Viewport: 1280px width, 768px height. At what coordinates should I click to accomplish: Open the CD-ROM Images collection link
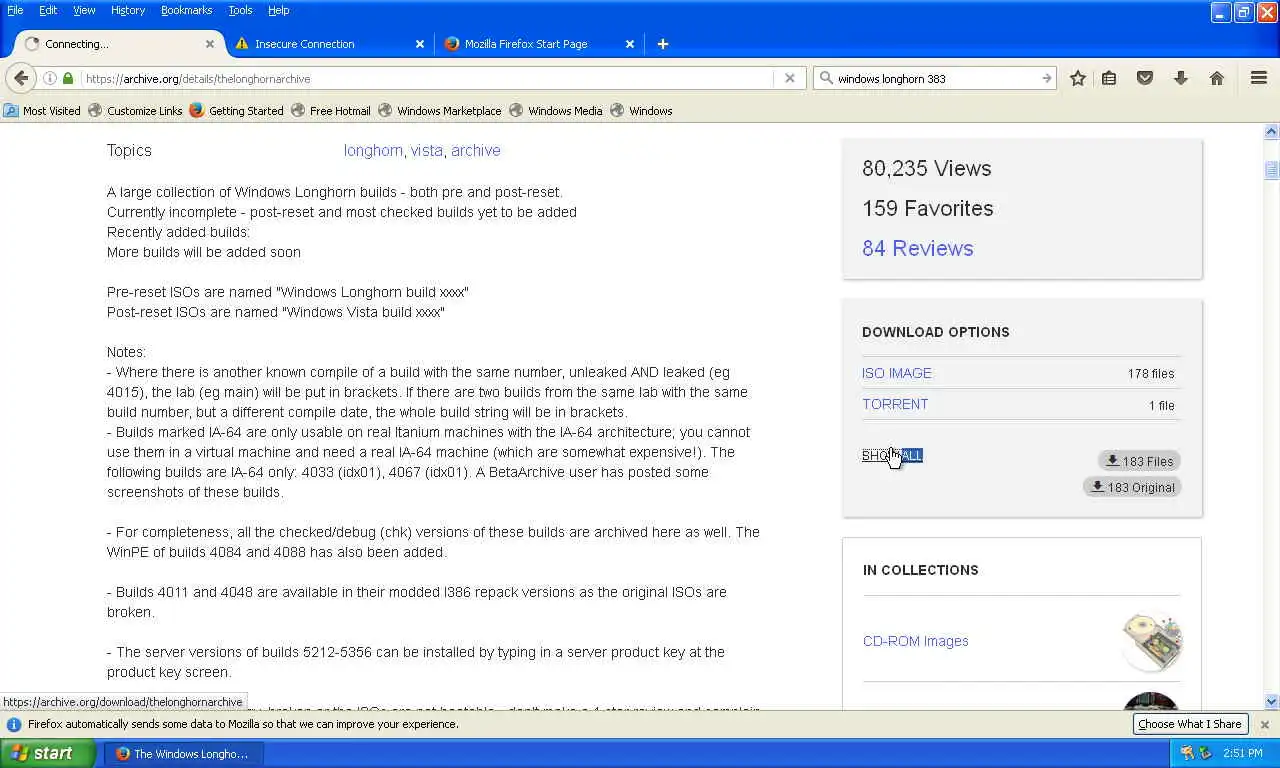[915, 641]
